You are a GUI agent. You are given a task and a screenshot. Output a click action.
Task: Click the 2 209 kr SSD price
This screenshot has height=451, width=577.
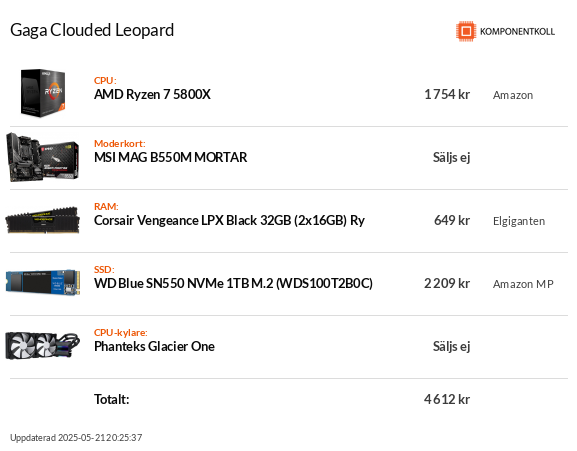(x=447, y=284)
